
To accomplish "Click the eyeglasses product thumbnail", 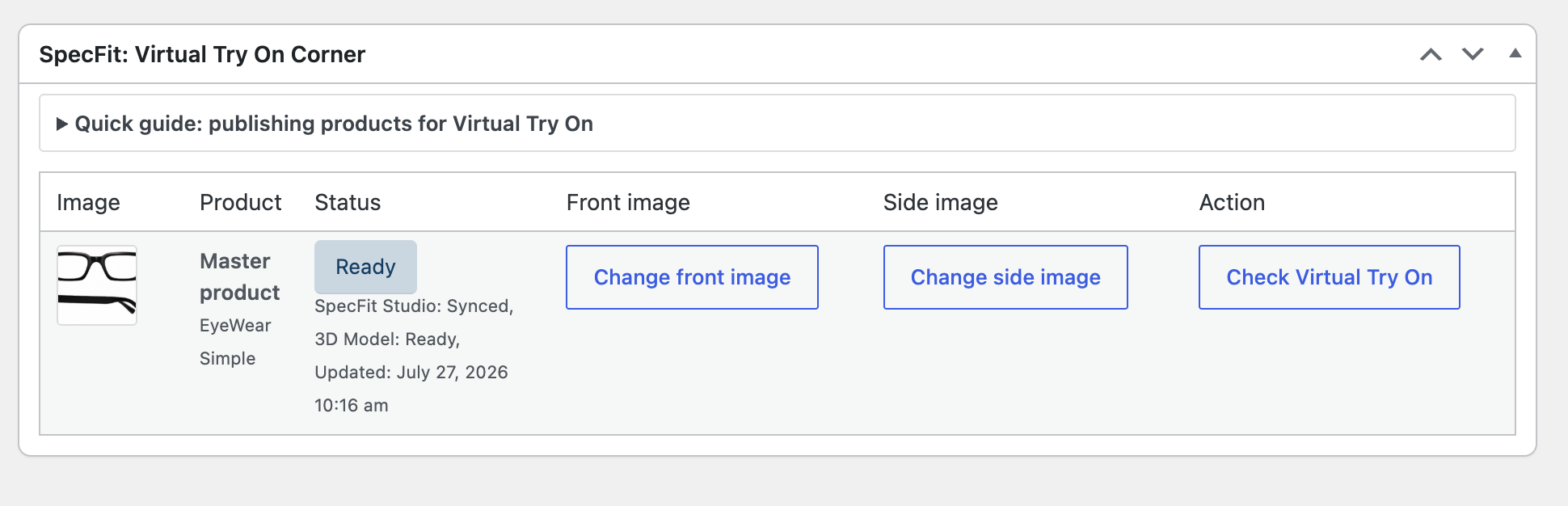I will (x=97, y=285).
